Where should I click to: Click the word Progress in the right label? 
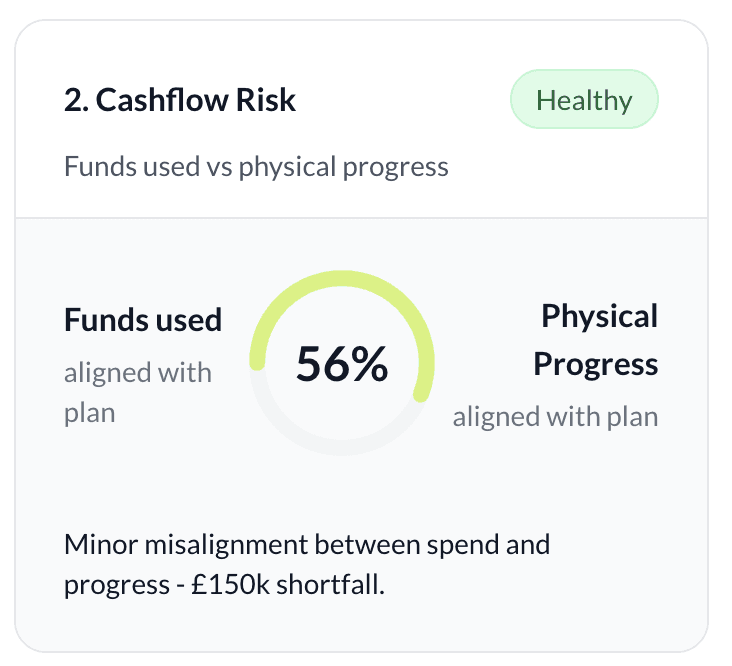[596, 365]
